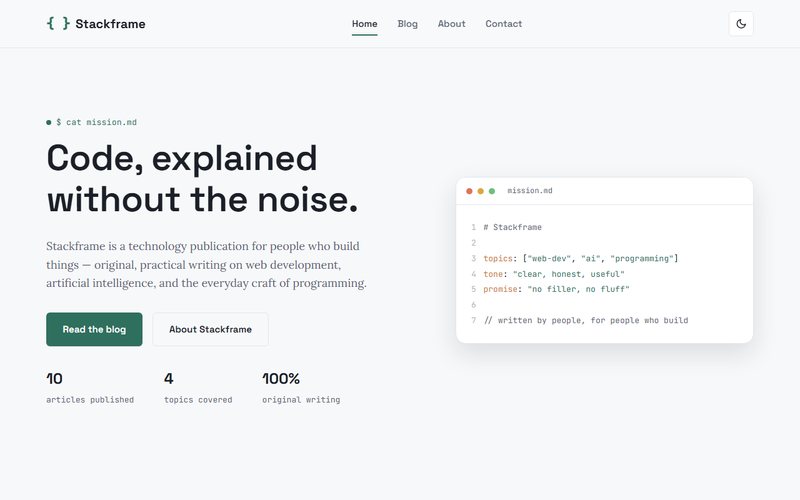Viewport: 800px width, 500px height.
Task: Click the yellow dot in mission.md window
Action: (x=481, y=191)
